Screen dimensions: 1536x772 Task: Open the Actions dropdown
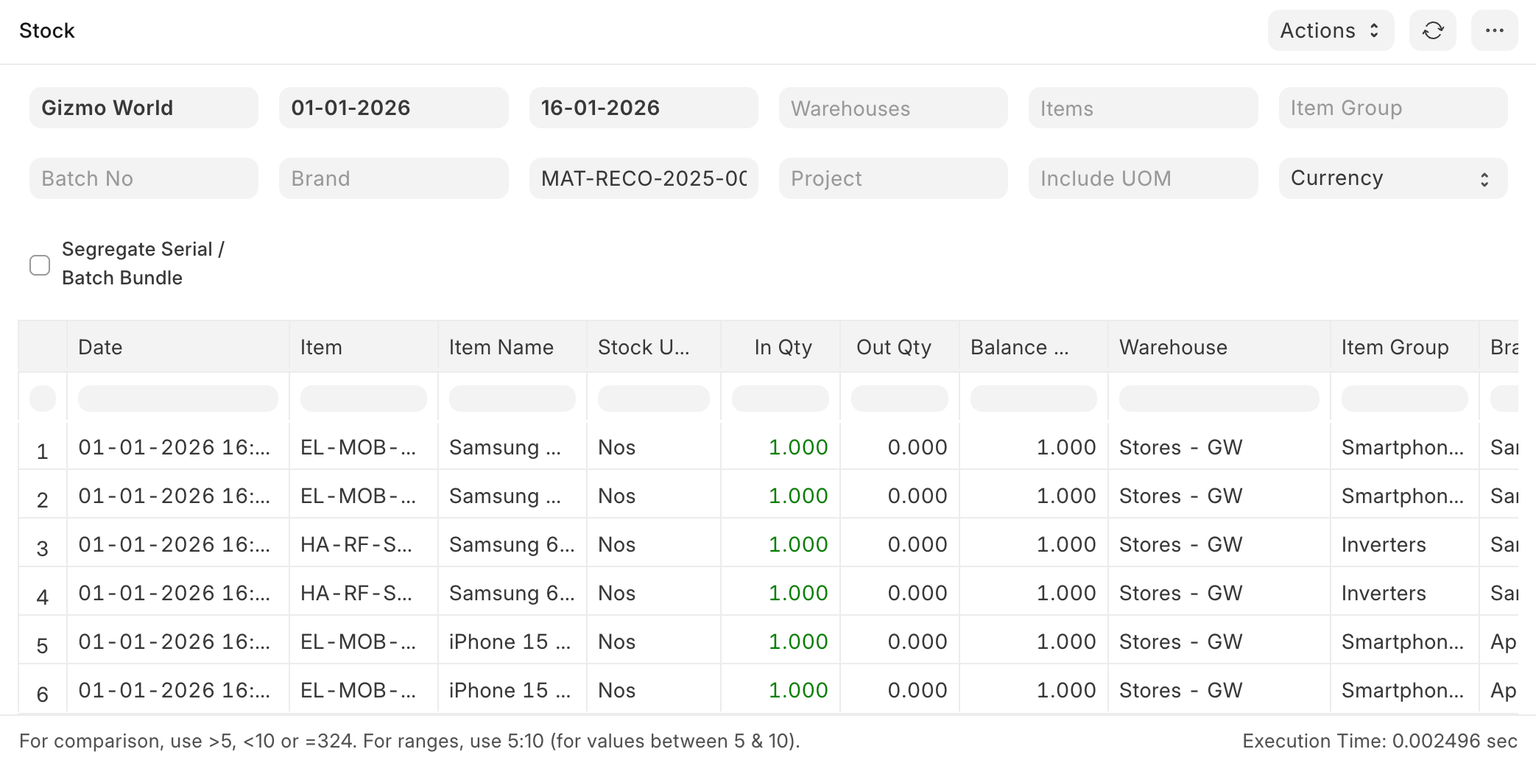point(1330,31)
